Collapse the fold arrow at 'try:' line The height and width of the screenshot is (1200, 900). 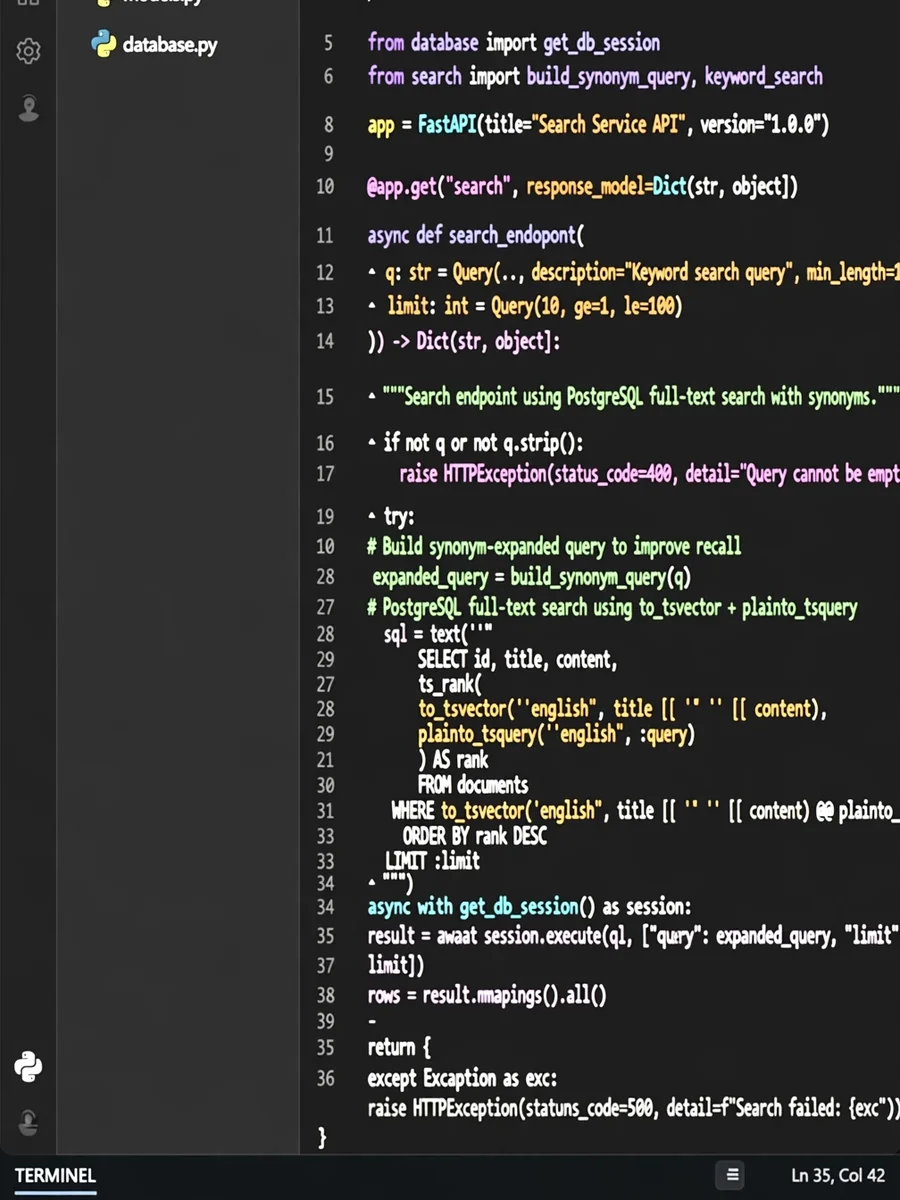[x=373, y=517]
